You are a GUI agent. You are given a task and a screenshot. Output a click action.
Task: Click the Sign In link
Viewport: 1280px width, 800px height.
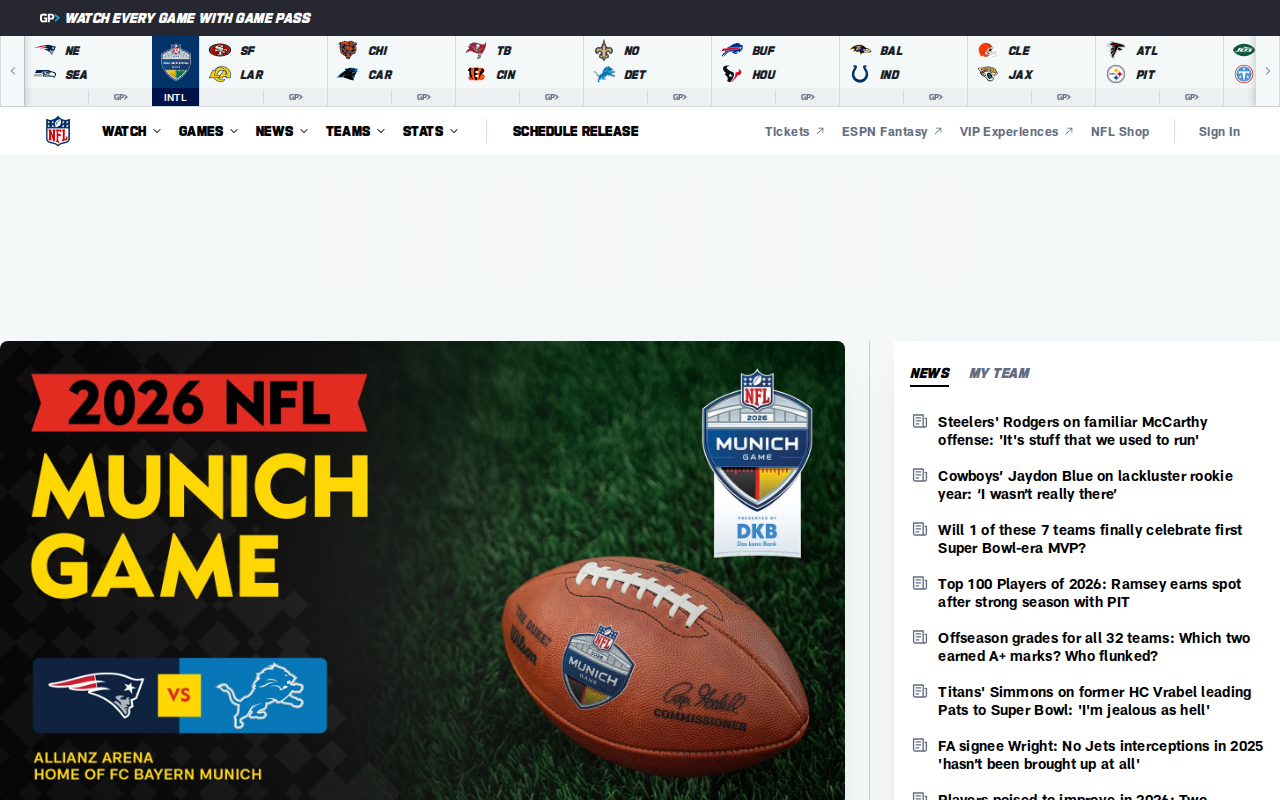pyautogui.click(x=1219, y=131)
